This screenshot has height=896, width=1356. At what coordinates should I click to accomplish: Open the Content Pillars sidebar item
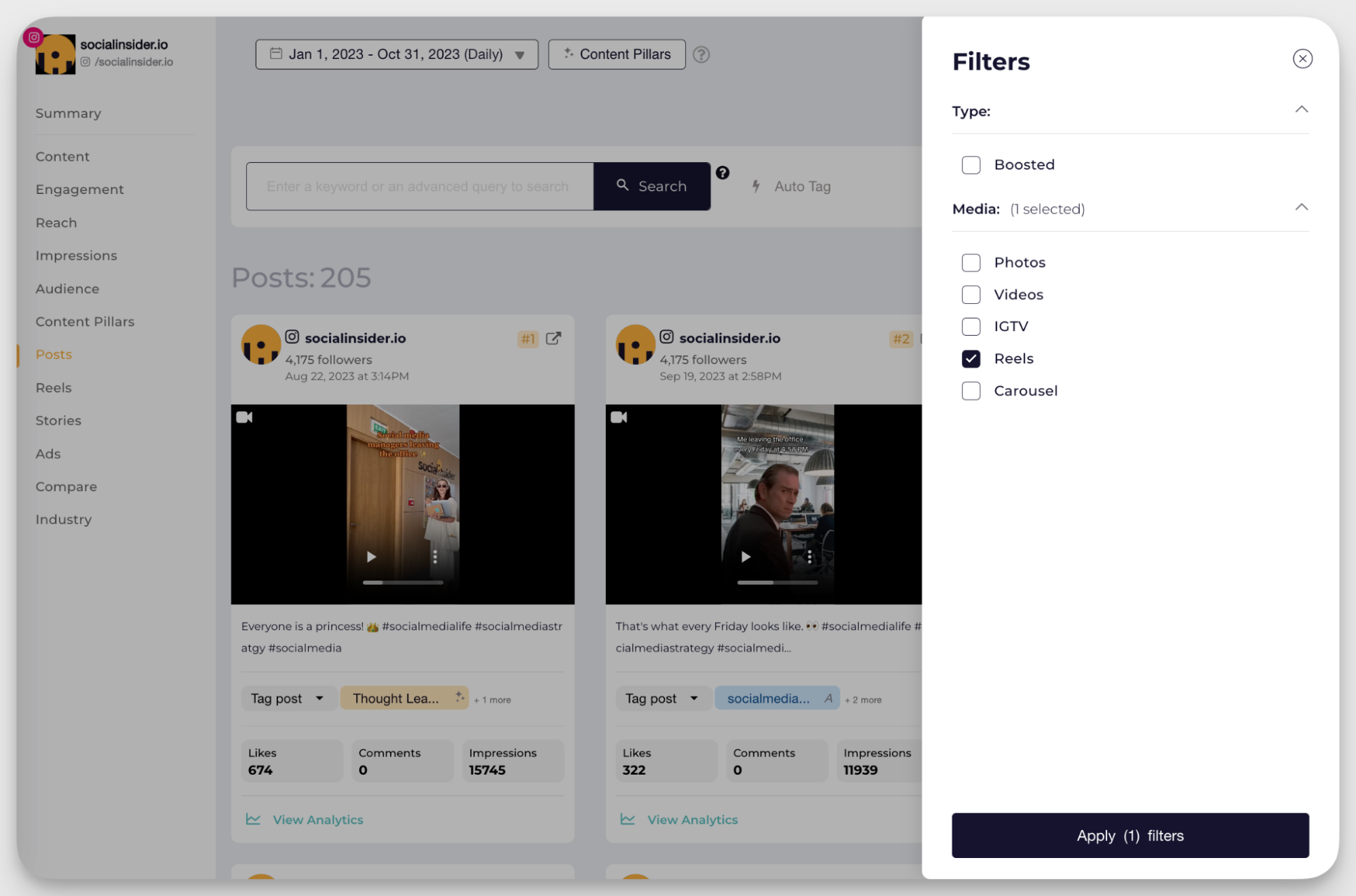point(85,322)
